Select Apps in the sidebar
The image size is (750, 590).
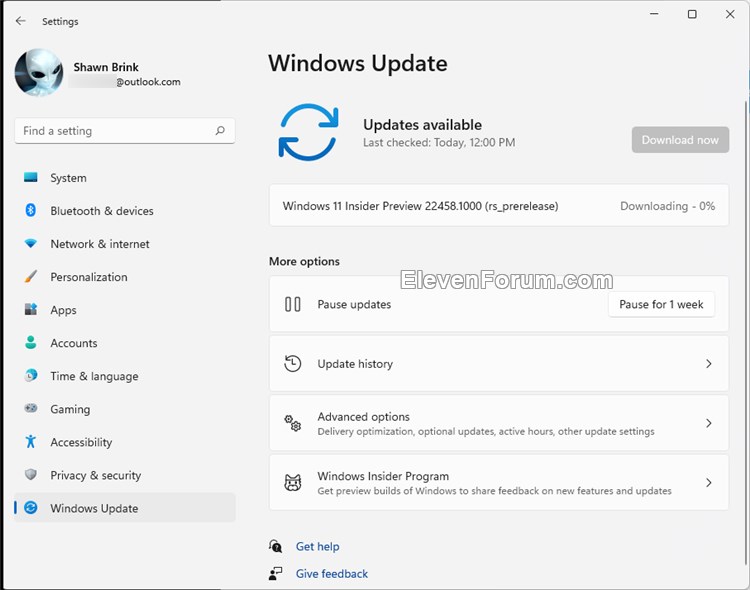(x=125, y=310)
